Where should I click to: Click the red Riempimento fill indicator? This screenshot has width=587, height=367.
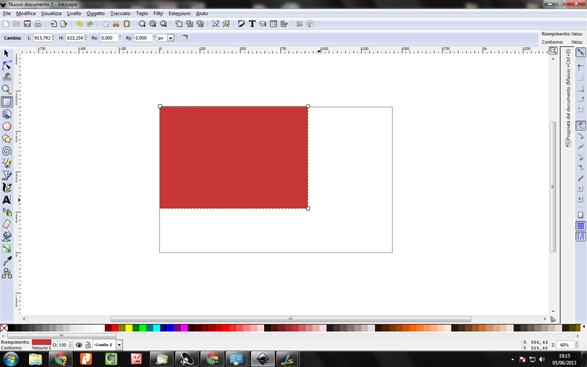[x=41, y=342]
